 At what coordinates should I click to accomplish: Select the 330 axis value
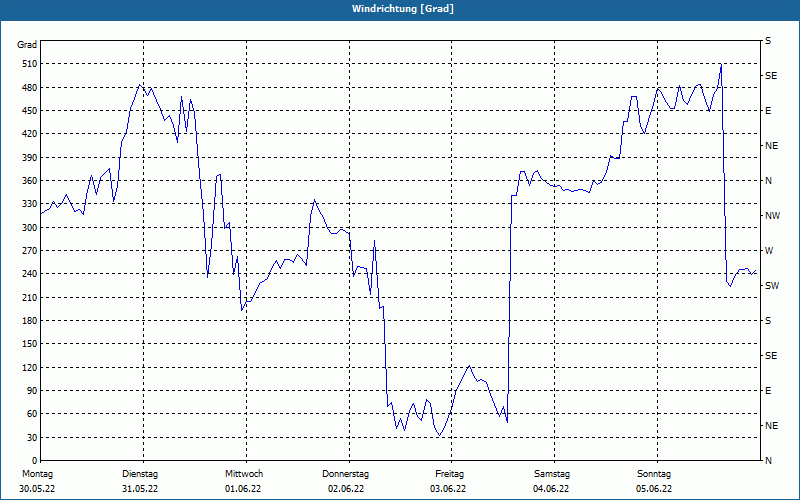(x=30, y=204)
